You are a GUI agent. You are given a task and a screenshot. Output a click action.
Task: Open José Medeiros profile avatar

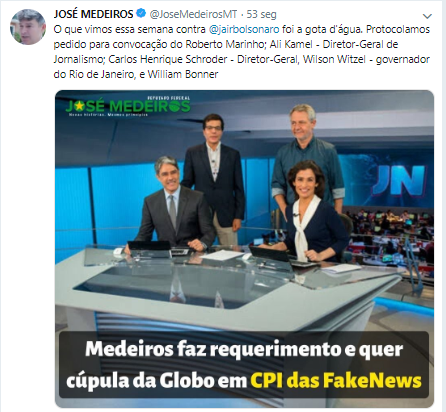(x=28, y=27)
